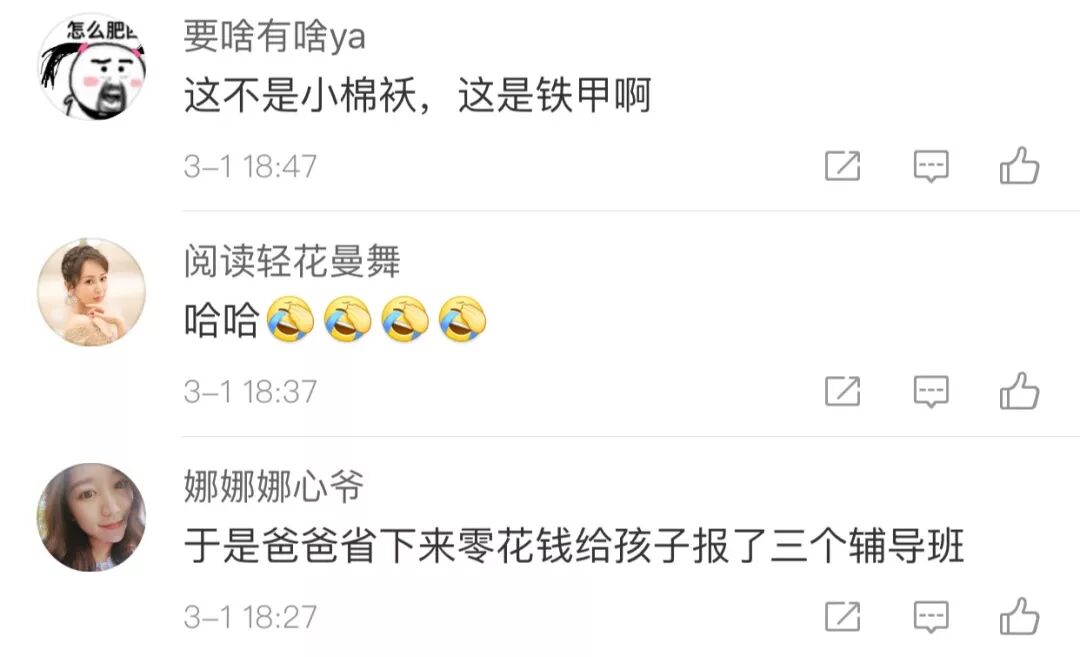Image resolution: width=1080 pixels, height=657 pixels.
Task: Open 阅读轻花曼舞's profile picture
Action: point(92,292)
